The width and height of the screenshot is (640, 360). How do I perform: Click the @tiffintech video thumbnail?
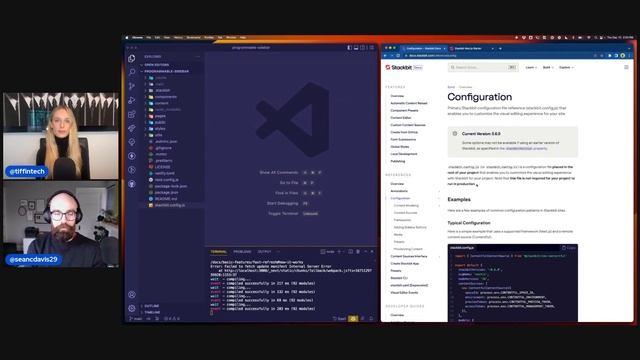pos(61,136)
